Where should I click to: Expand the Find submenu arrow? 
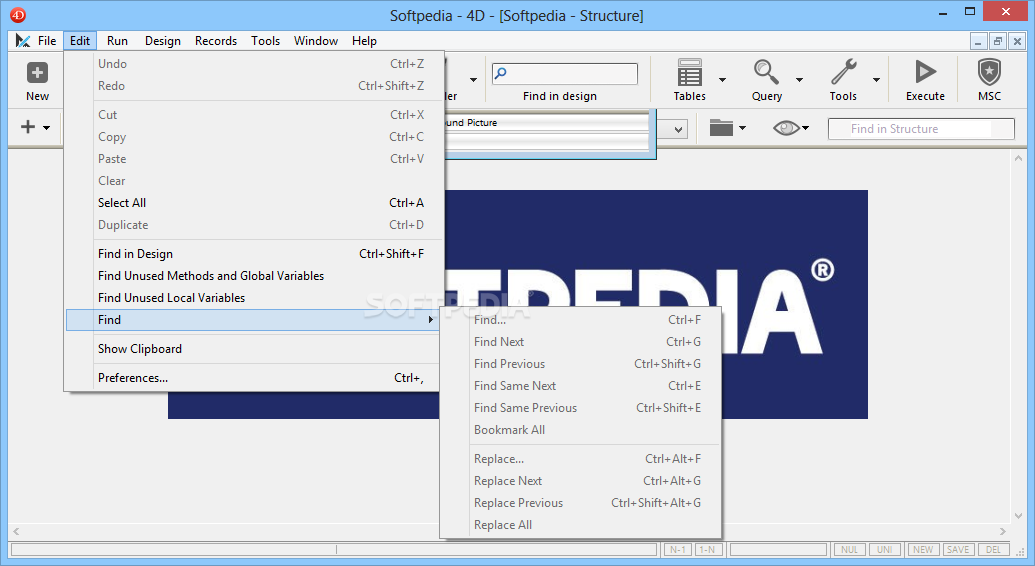point(430,320)
